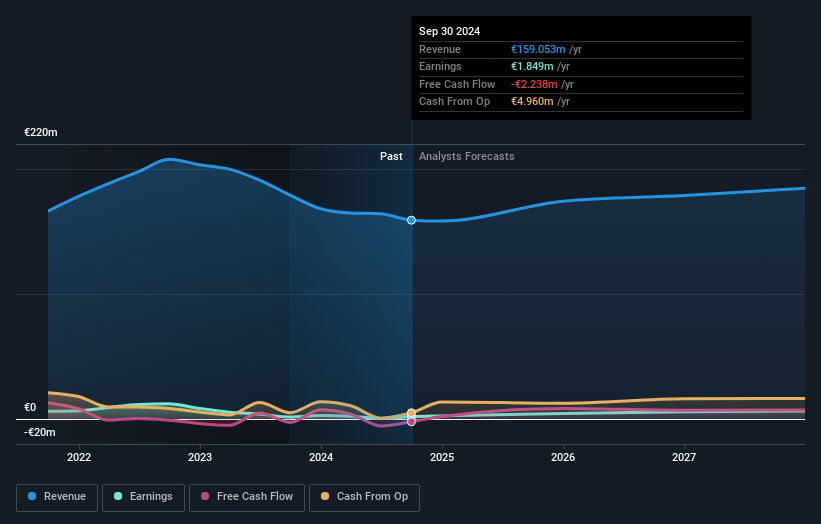Click the pink Free Cash Flow legend dot
Screen dimensions: 821x524
coord(205,496)
